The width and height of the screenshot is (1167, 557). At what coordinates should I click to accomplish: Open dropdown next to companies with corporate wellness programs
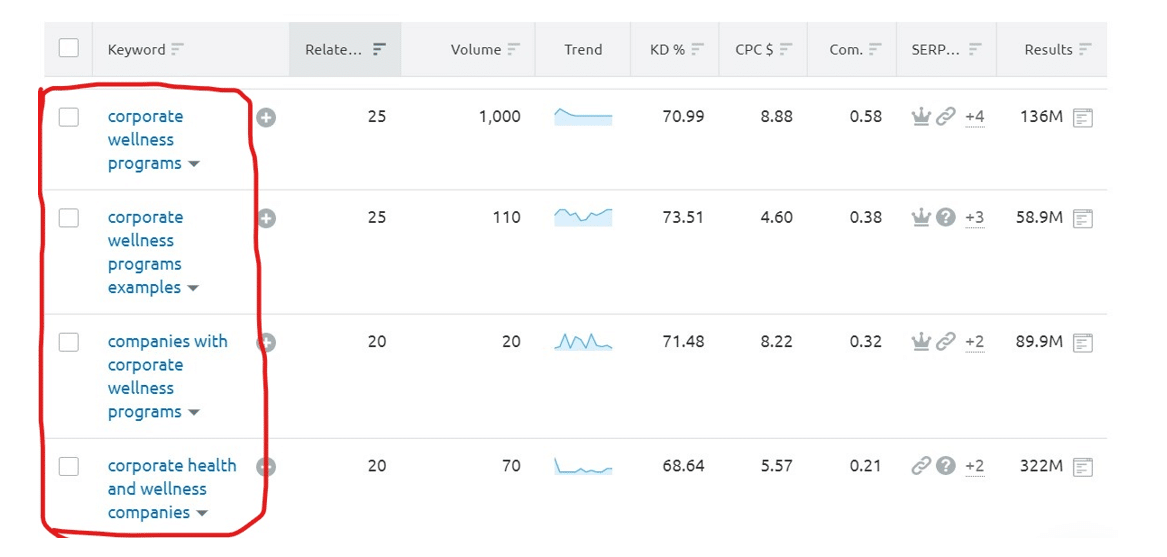tap(193, 413)
